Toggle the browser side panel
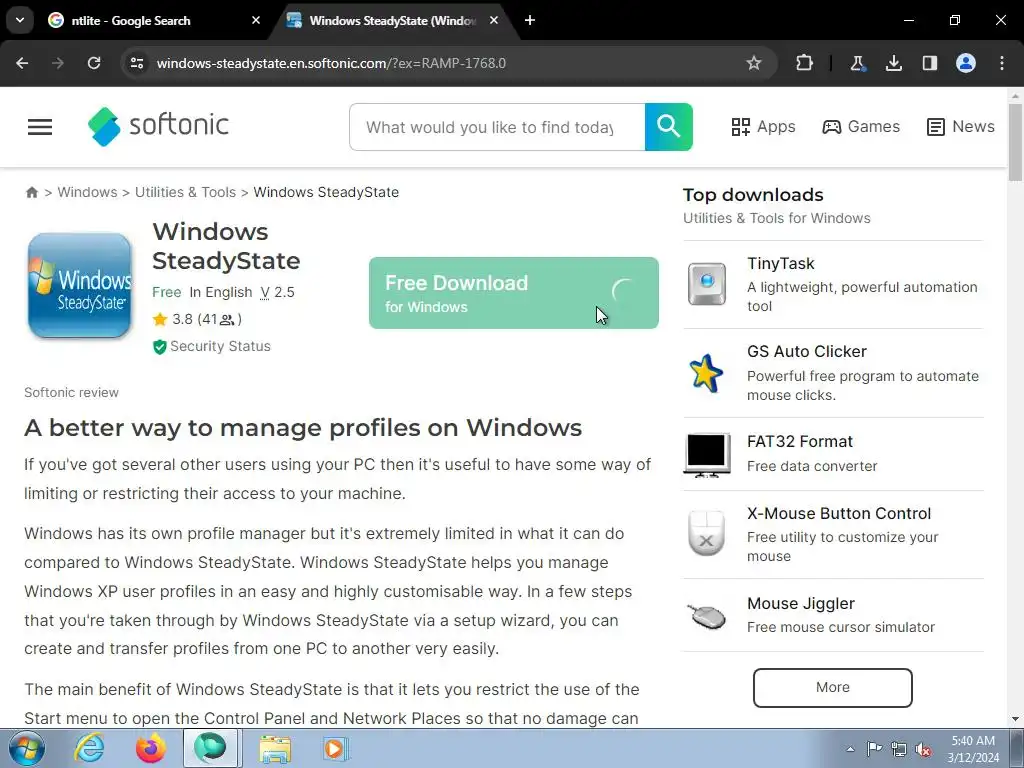 pyautogui.click(x=930, y=63)
